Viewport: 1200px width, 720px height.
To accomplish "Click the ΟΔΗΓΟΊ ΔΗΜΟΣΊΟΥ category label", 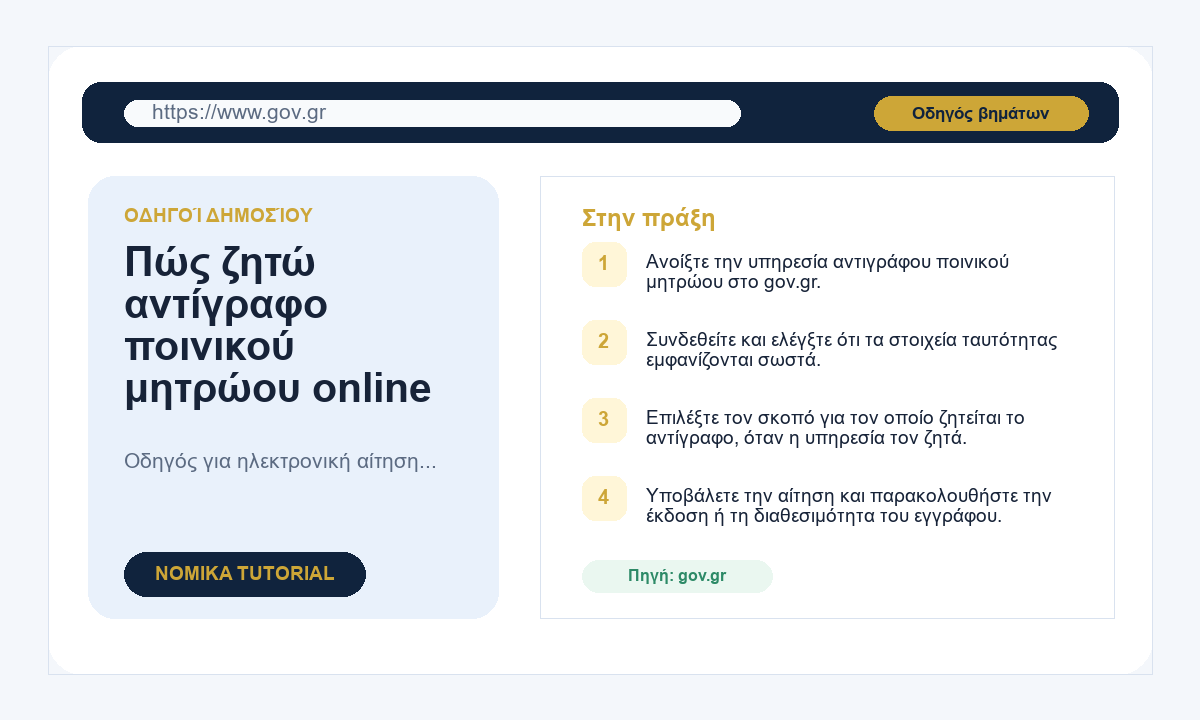I will [x=218, y=215].
